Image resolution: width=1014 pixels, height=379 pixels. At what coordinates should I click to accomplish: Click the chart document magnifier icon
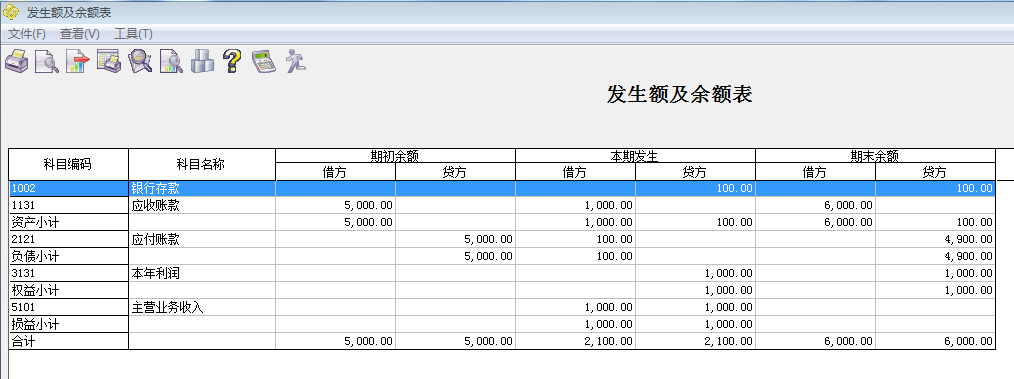171,61
